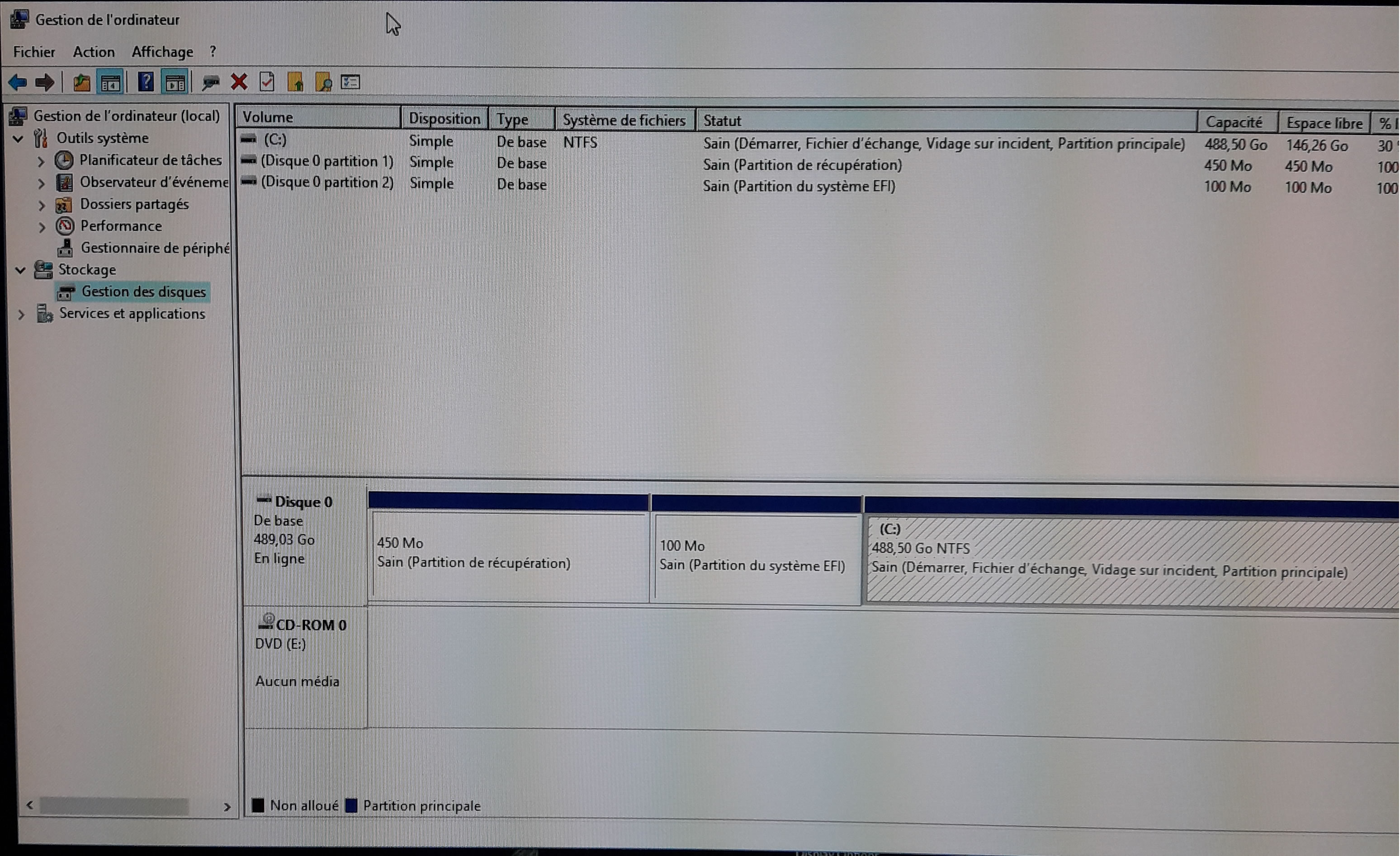Sort by the Espace libre column header

click(1324, 123)
